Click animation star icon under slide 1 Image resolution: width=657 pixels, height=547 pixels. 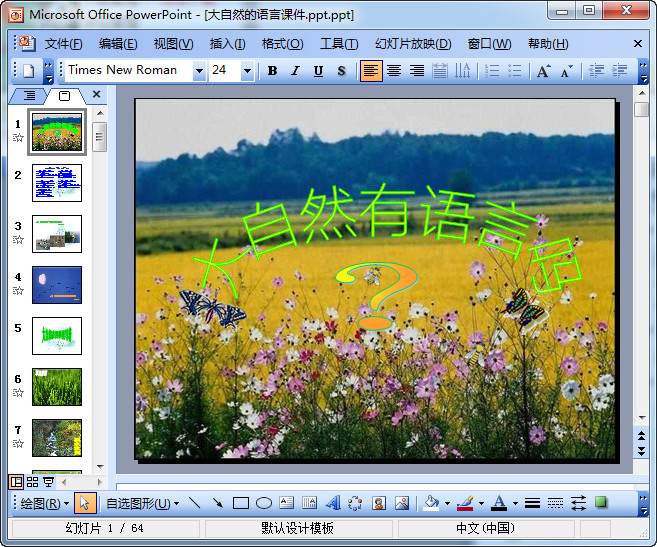[x=18, y=137]
